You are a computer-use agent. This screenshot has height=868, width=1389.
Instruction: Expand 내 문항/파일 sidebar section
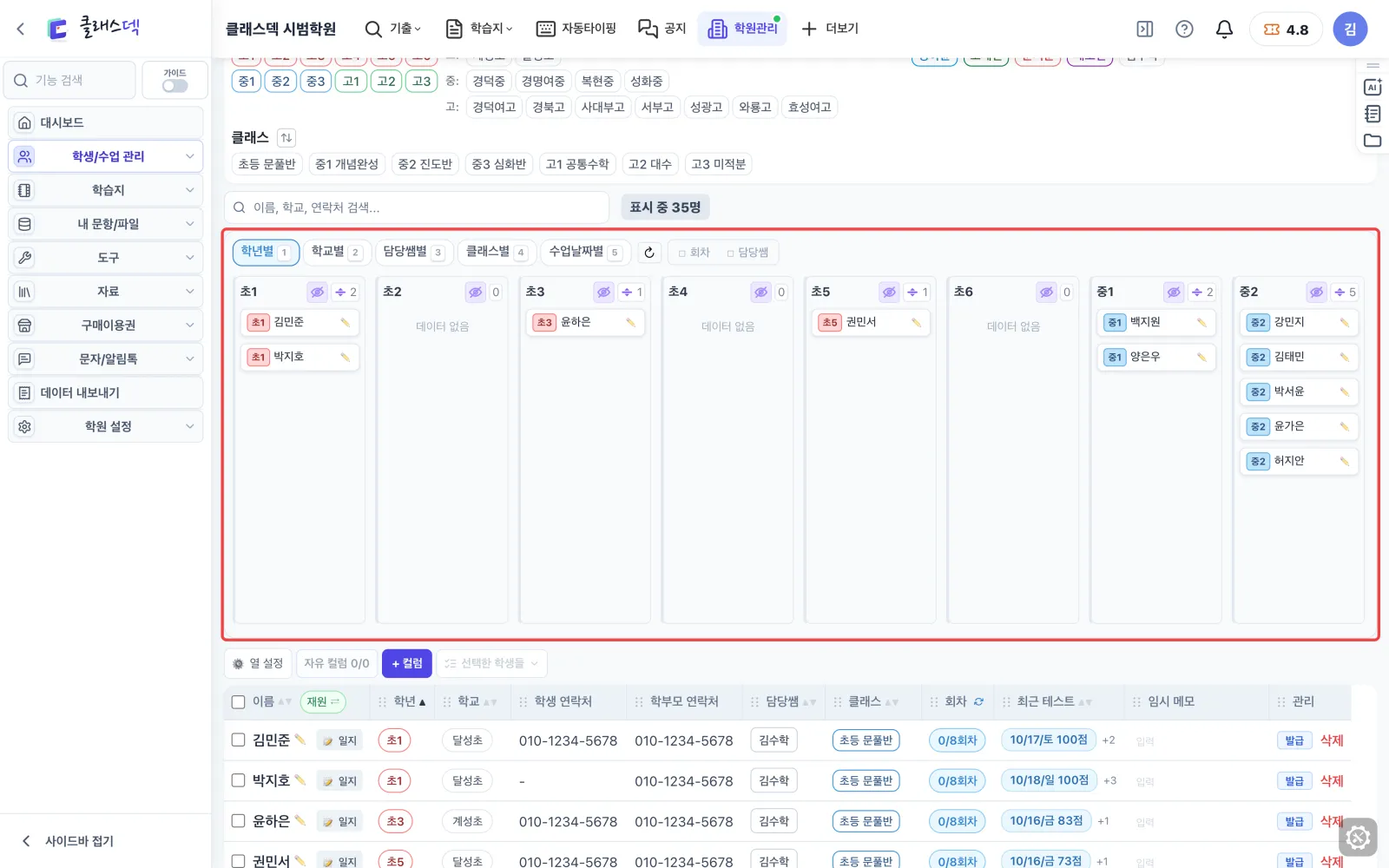click(x=106, y=224)
